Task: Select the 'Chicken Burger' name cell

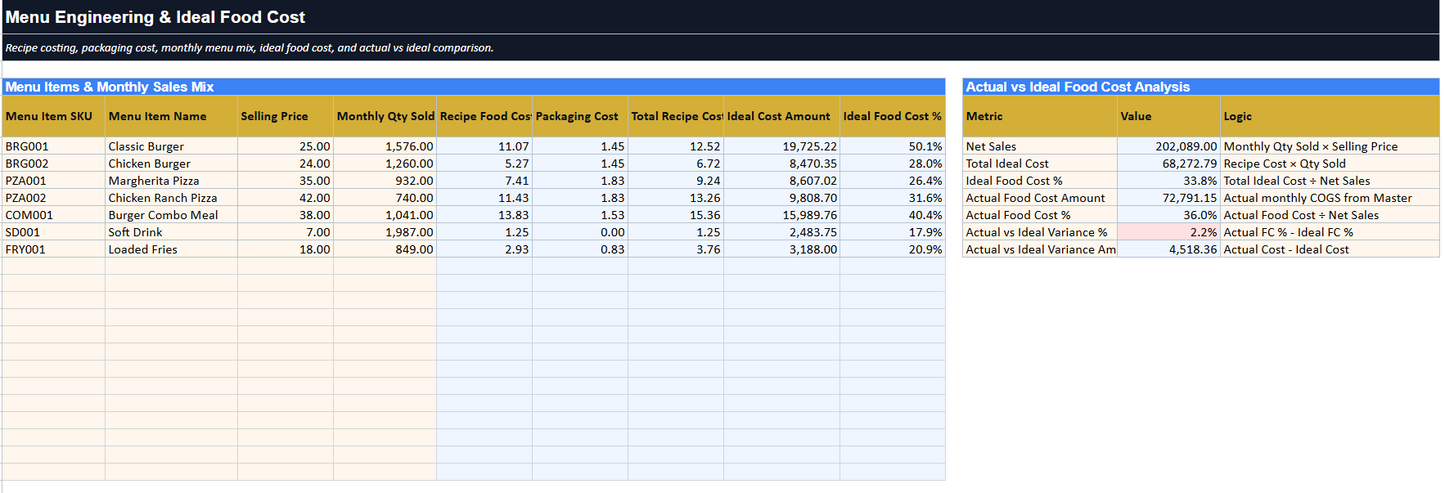Action: pos(171,163)
